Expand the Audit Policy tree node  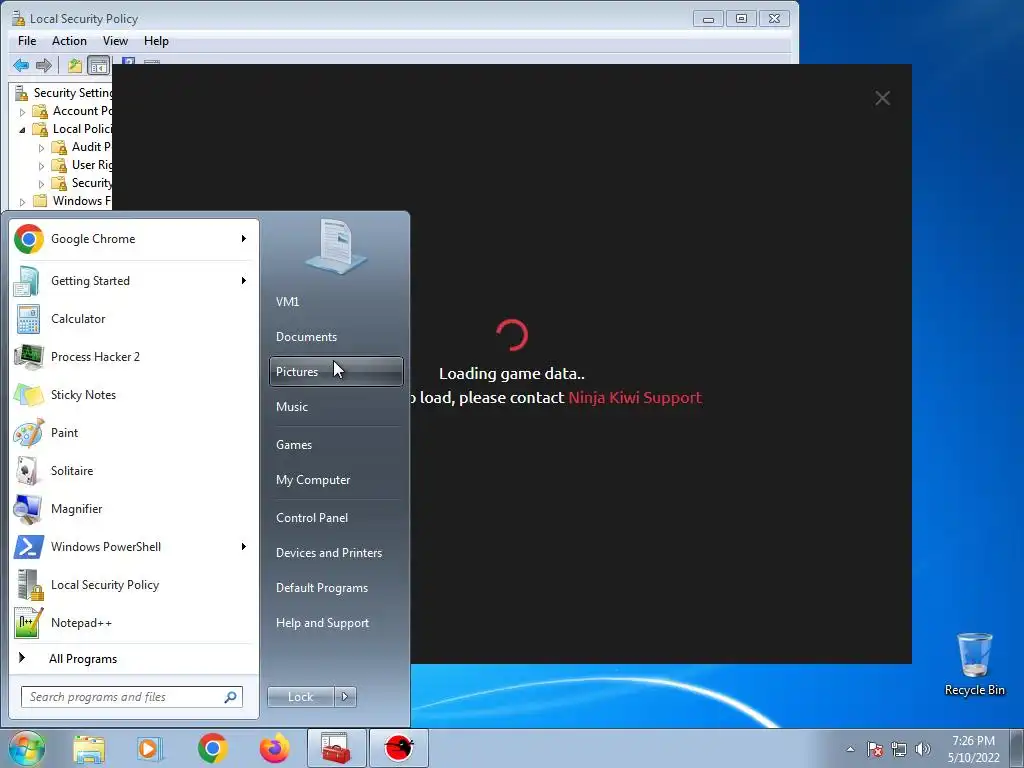tap(41, 148)
